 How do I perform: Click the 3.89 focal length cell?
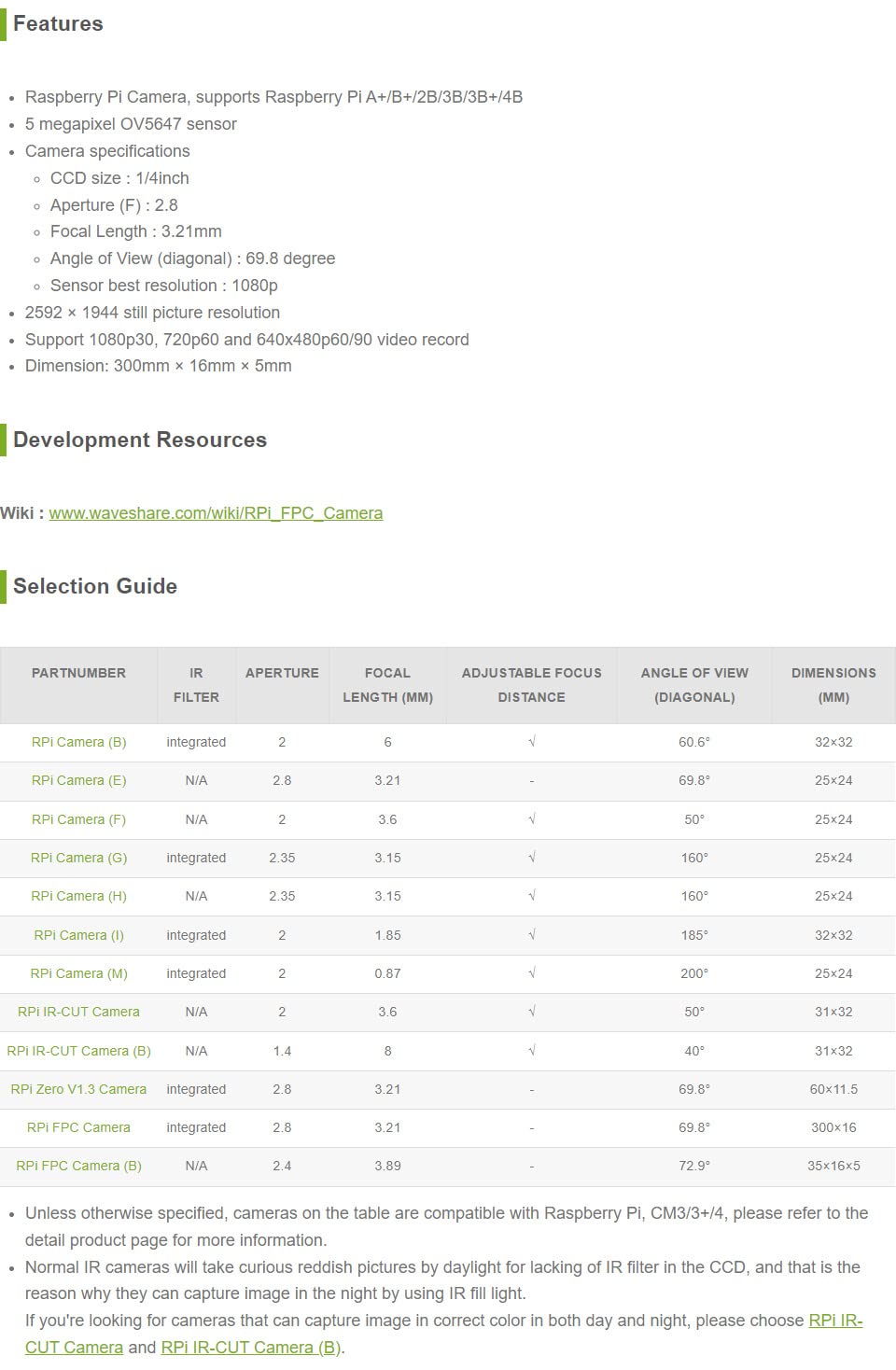(x=387, y=1166)
